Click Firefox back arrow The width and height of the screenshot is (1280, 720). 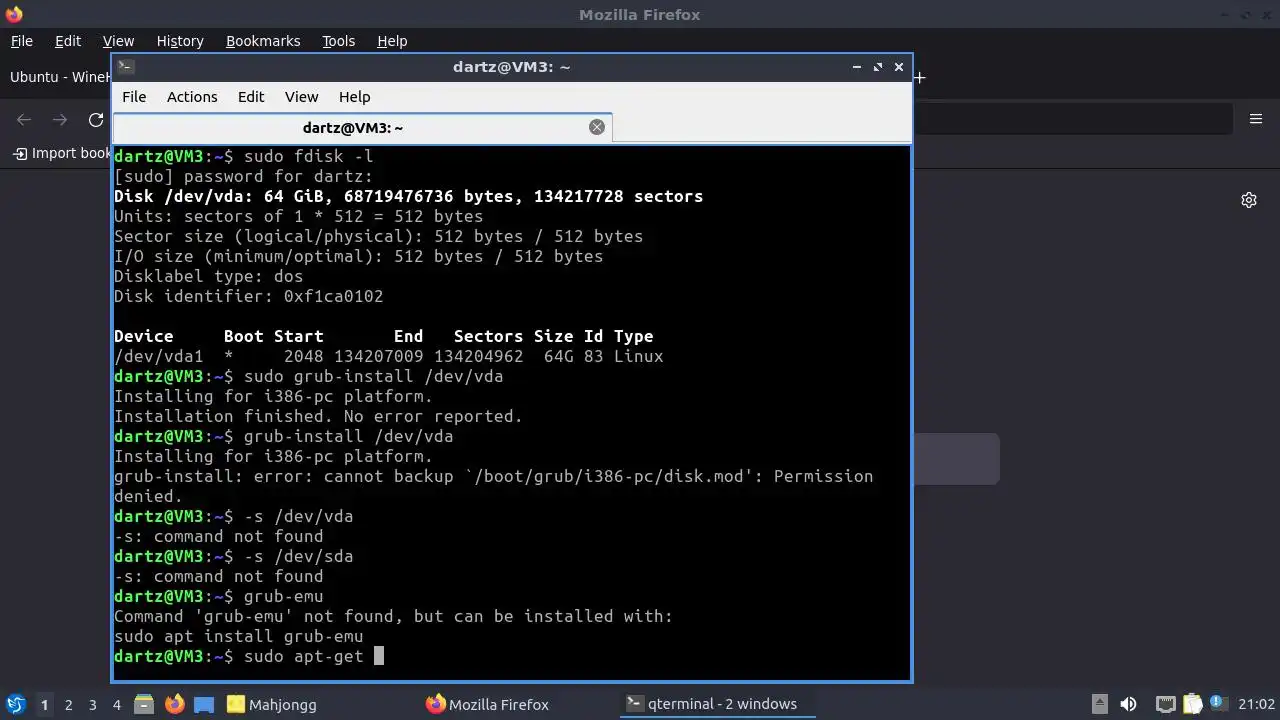coord(24,120)
